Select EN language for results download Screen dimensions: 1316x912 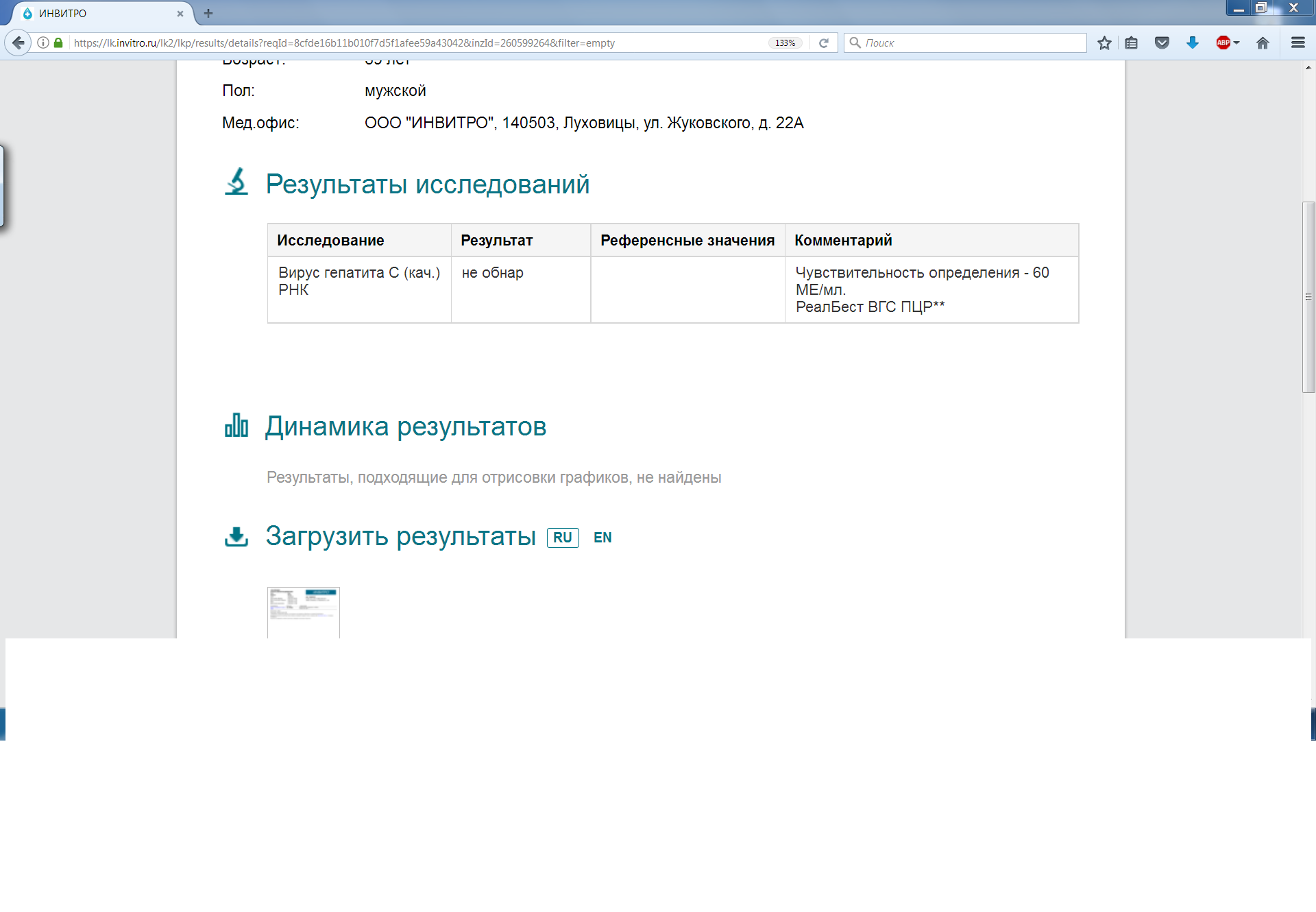(x=602, y=538)
